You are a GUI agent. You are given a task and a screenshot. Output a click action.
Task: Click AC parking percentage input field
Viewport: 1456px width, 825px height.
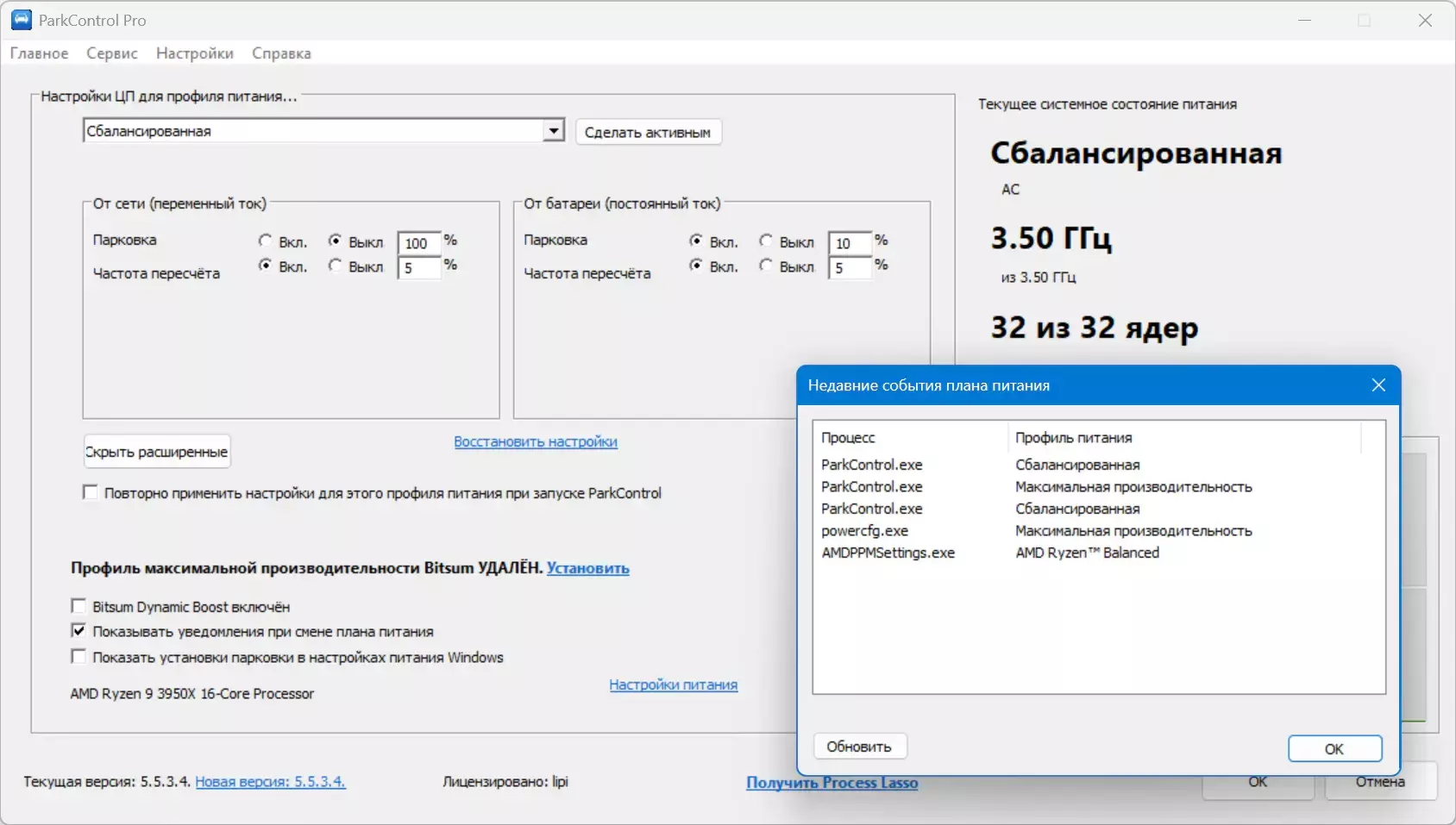click(x=418, y=243)
